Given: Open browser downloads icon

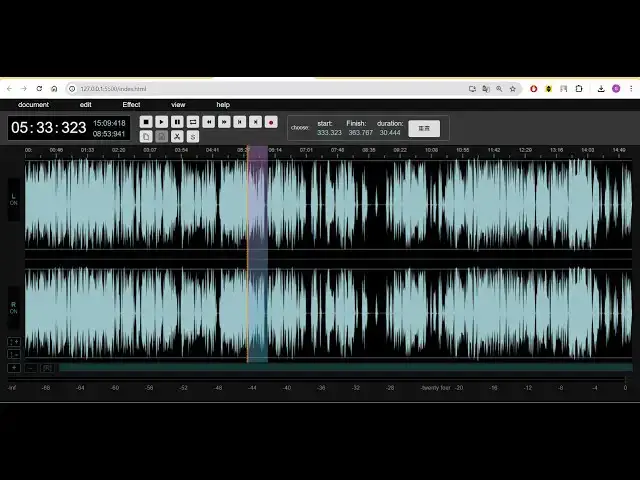Looking at the screenshot, I should 601,89.
